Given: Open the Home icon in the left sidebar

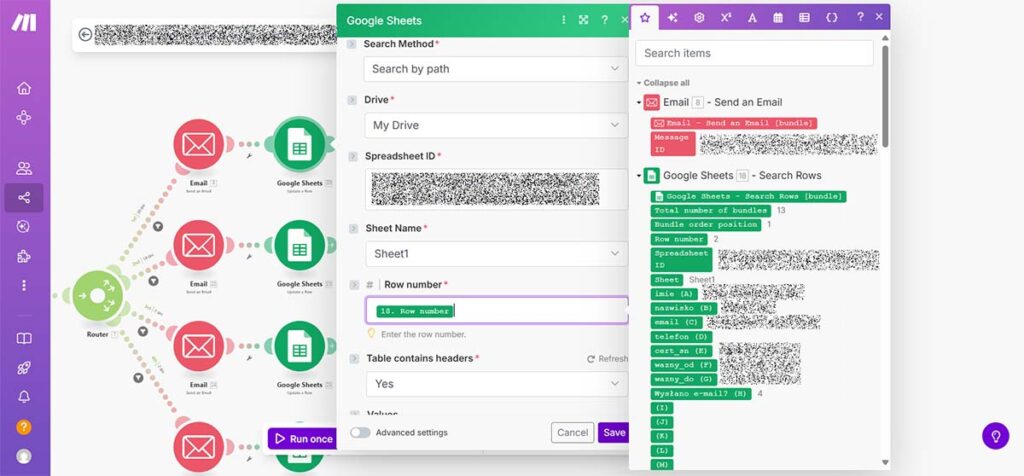Looking at the screenshot, I should [24, 87].
